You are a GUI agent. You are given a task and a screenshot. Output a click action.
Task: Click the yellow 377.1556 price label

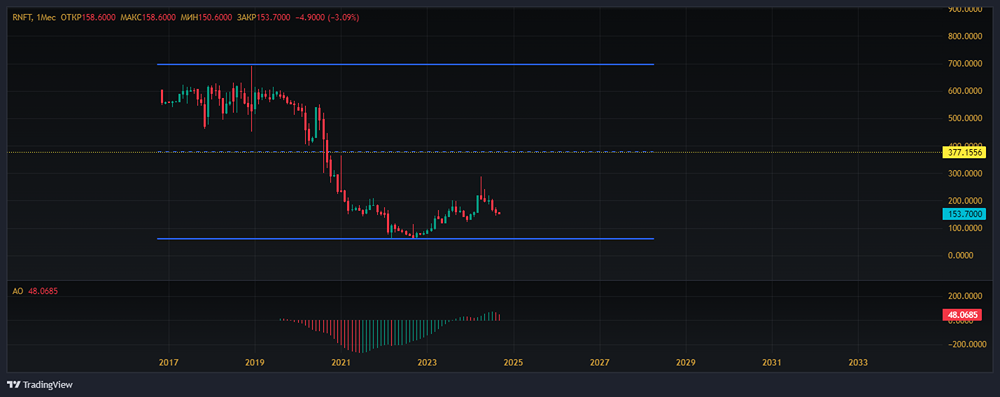(964, 152)
